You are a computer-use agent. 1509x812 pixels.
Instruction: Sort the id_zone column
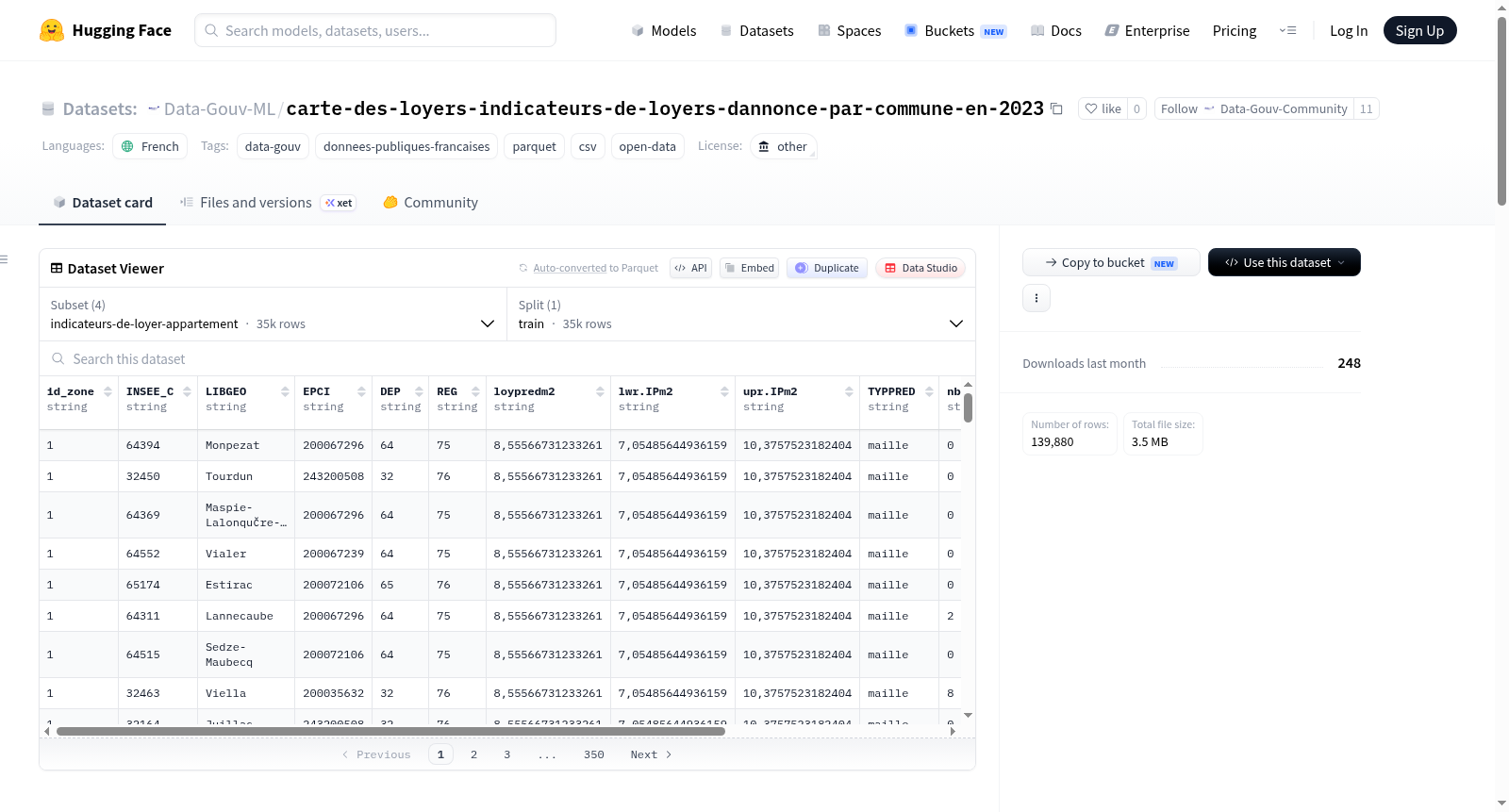click(x=108, y=392)
